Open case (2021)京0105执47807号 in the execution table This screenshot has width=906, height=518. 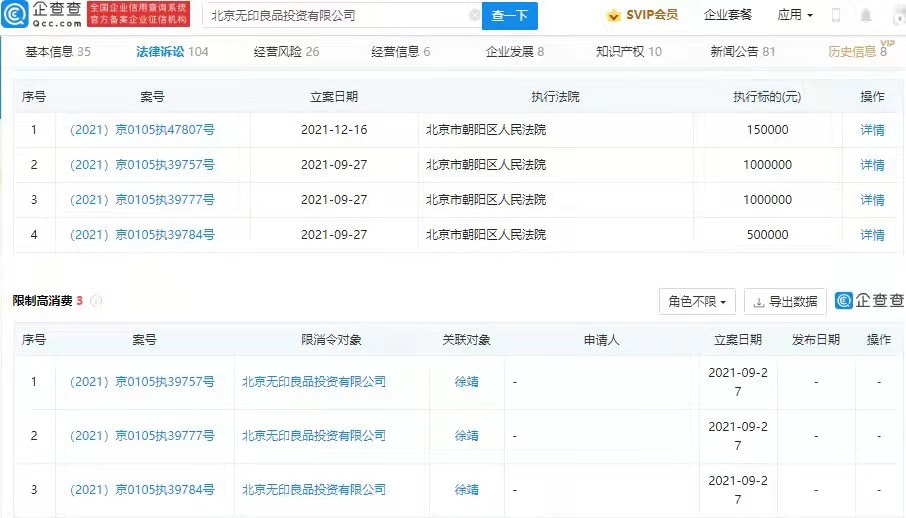[x=142, y=130]
